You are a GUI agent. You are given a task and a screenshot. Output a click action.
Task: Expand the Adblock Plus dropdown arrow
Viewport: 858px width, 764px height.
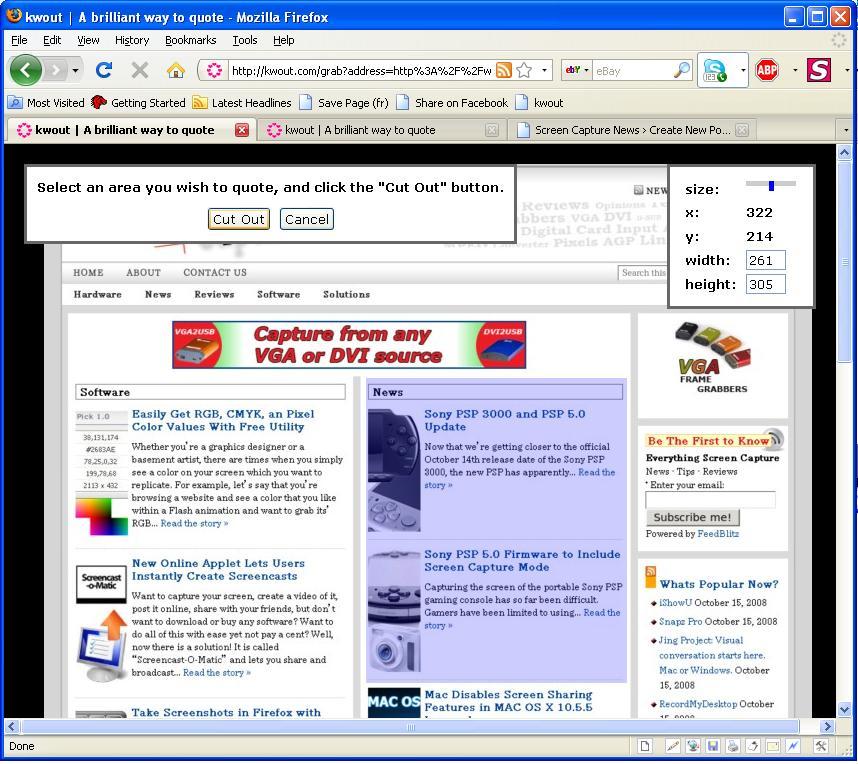click(x=795, y=70)
